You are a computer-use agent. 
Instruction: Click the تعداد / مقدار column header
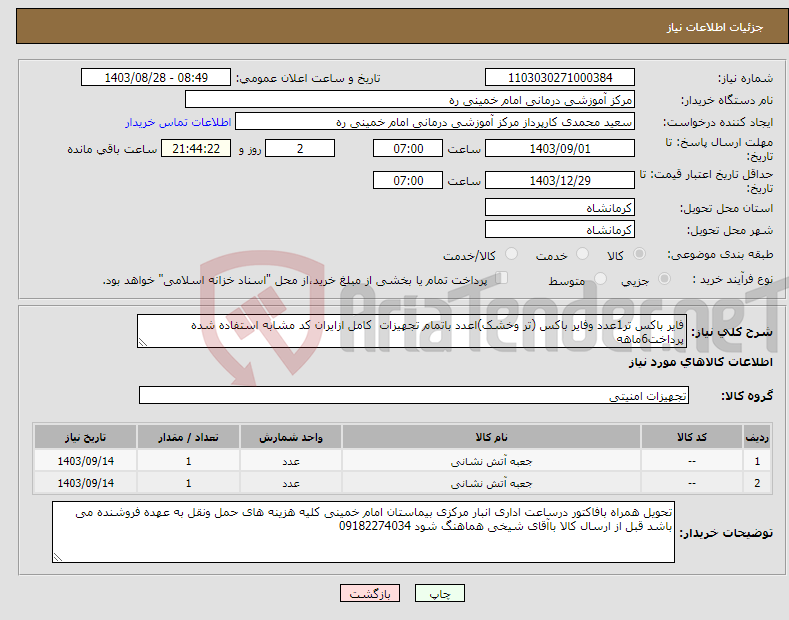coord(188,437)
